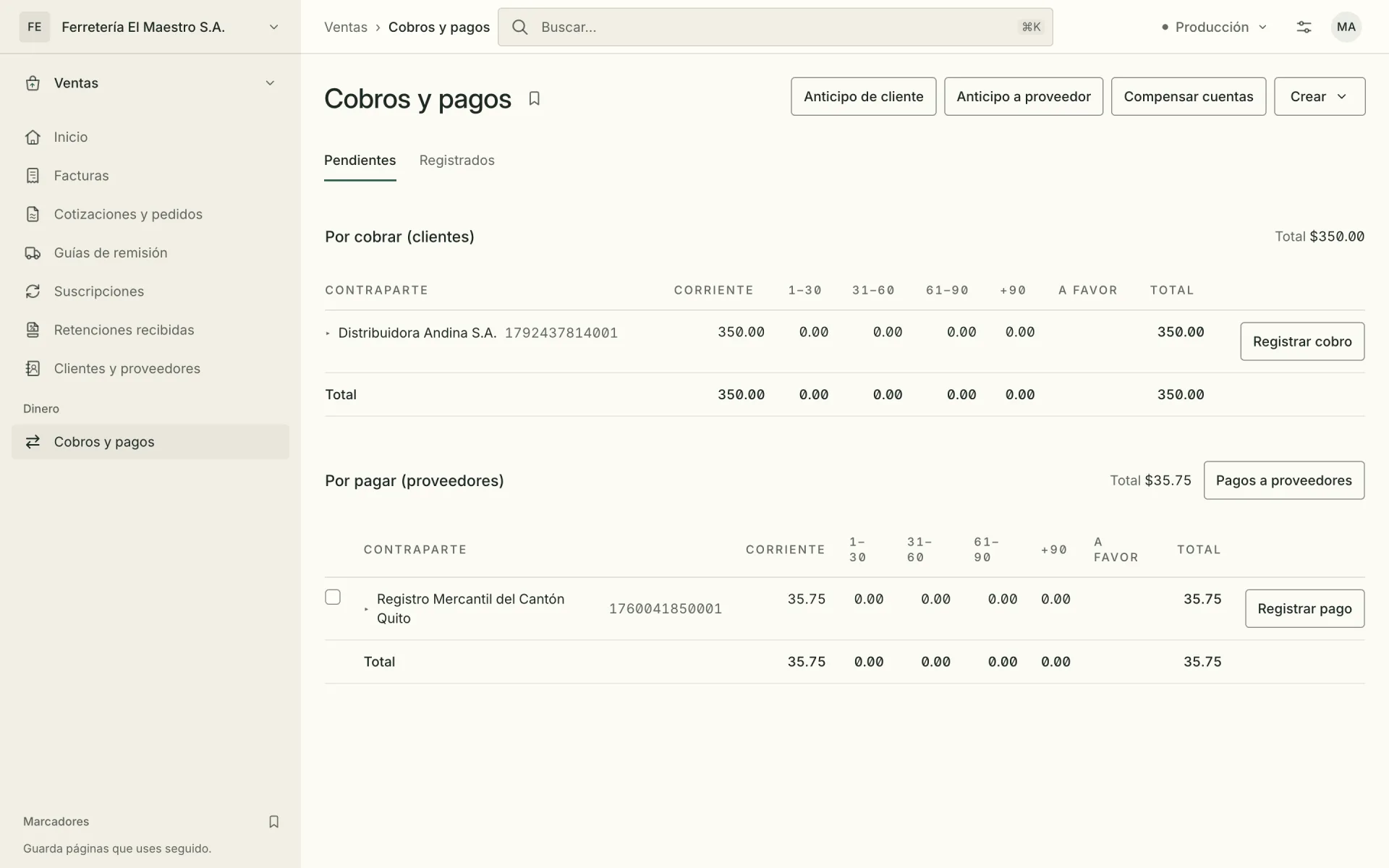Image resolution: width=1389 pixels, height=868 pixels.
Task: Click Compensar cuentas button
Action: pyautogui.click(x=1188, y=96)
